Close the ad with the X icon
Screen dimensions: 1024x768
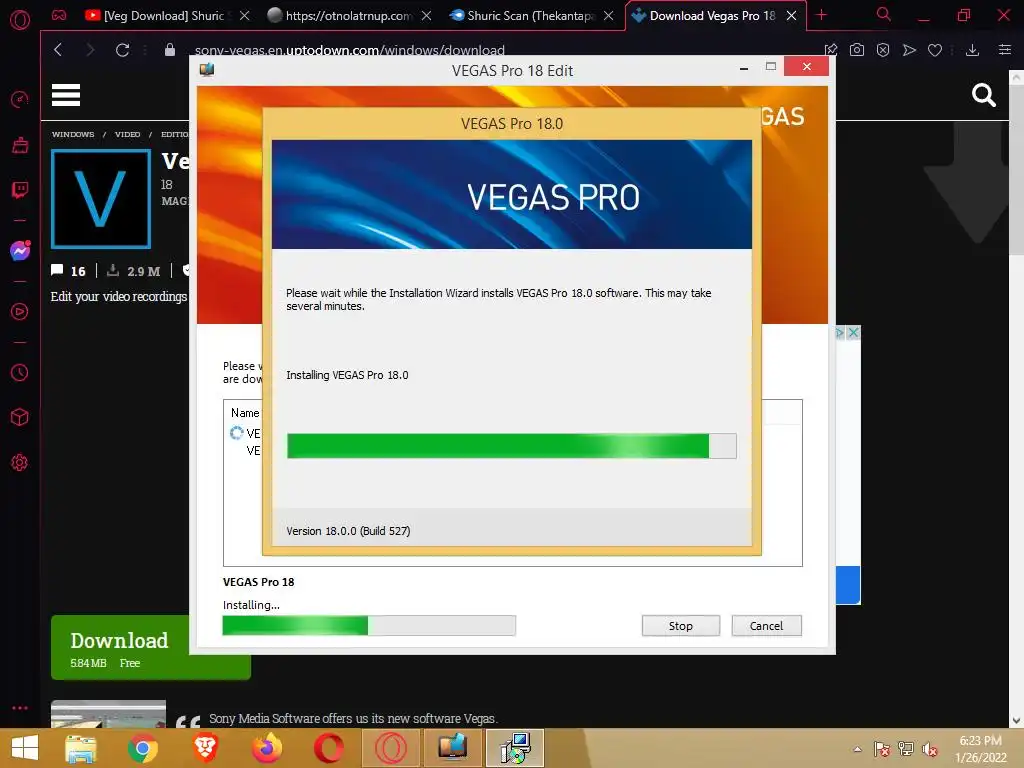[x=853, y=332]
